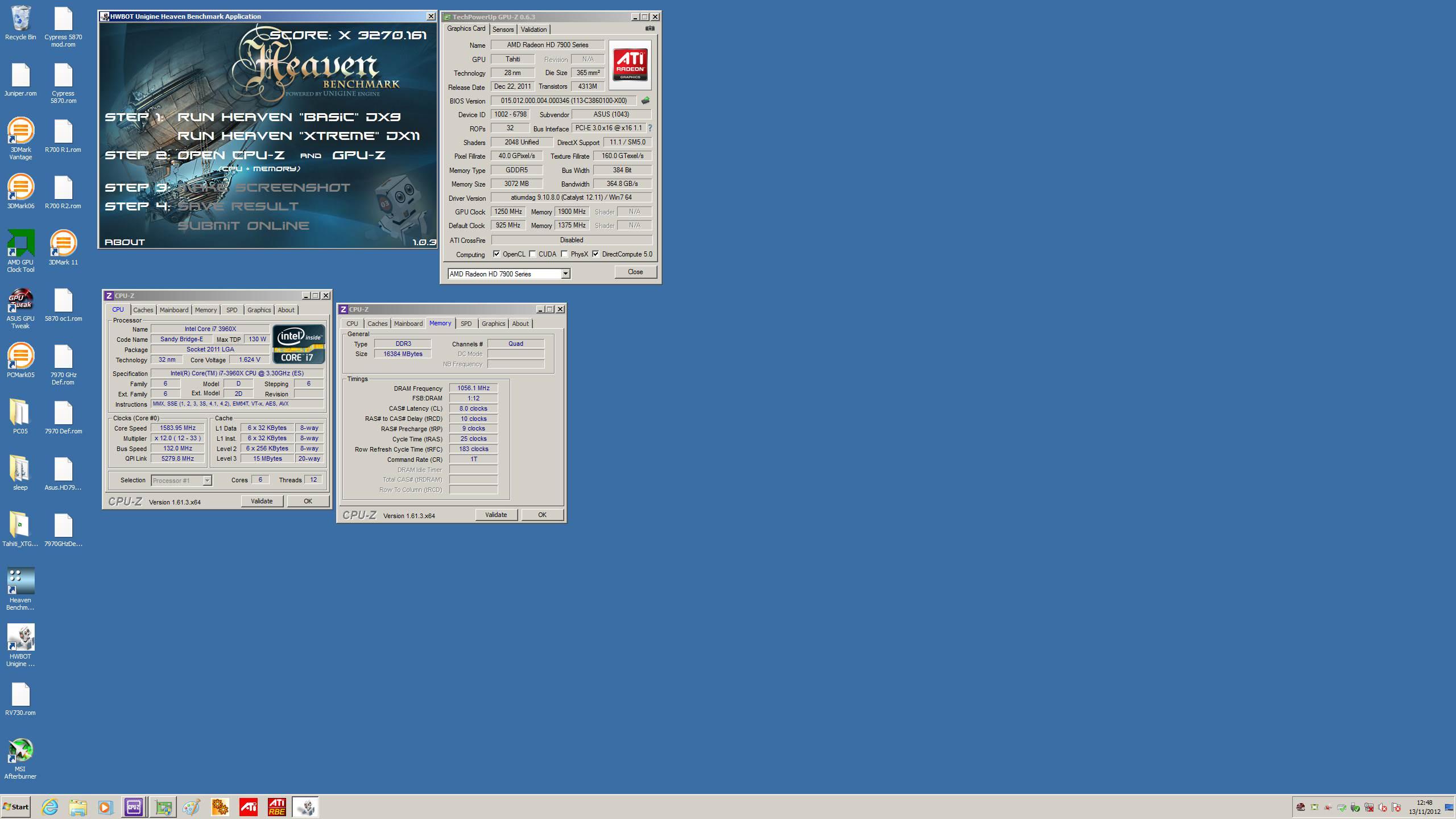Select the sleep folder icon

pos(20,473)
